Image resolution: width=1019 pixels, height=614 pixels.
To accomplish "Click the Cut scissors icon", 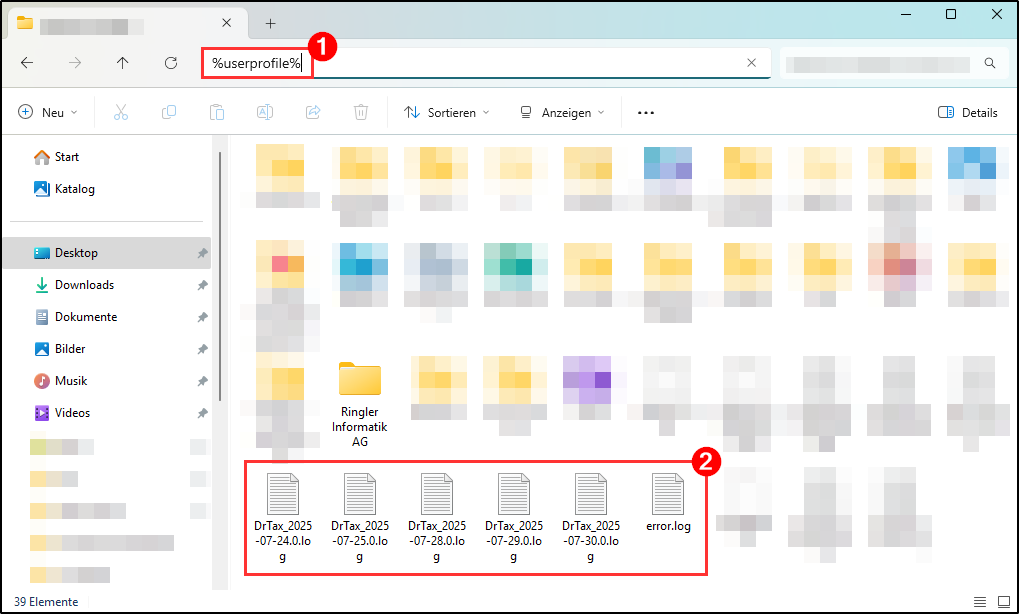I will (121, 113).
